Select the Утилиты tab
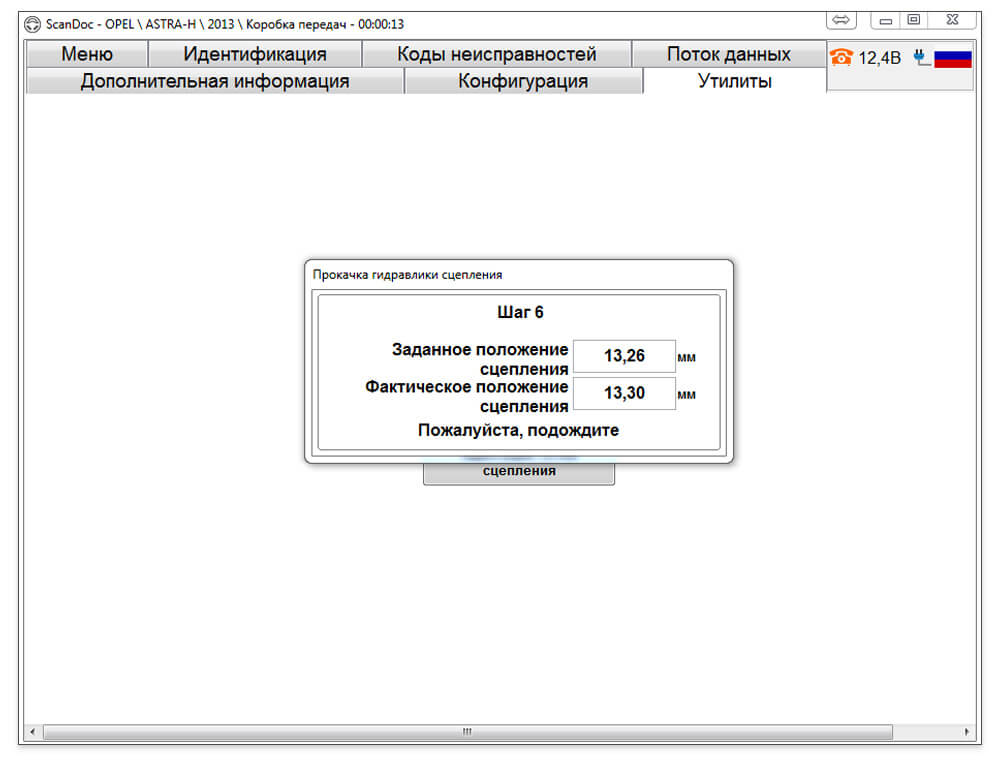The width and height of the screenshot is (1000, 763). (735, 81)
